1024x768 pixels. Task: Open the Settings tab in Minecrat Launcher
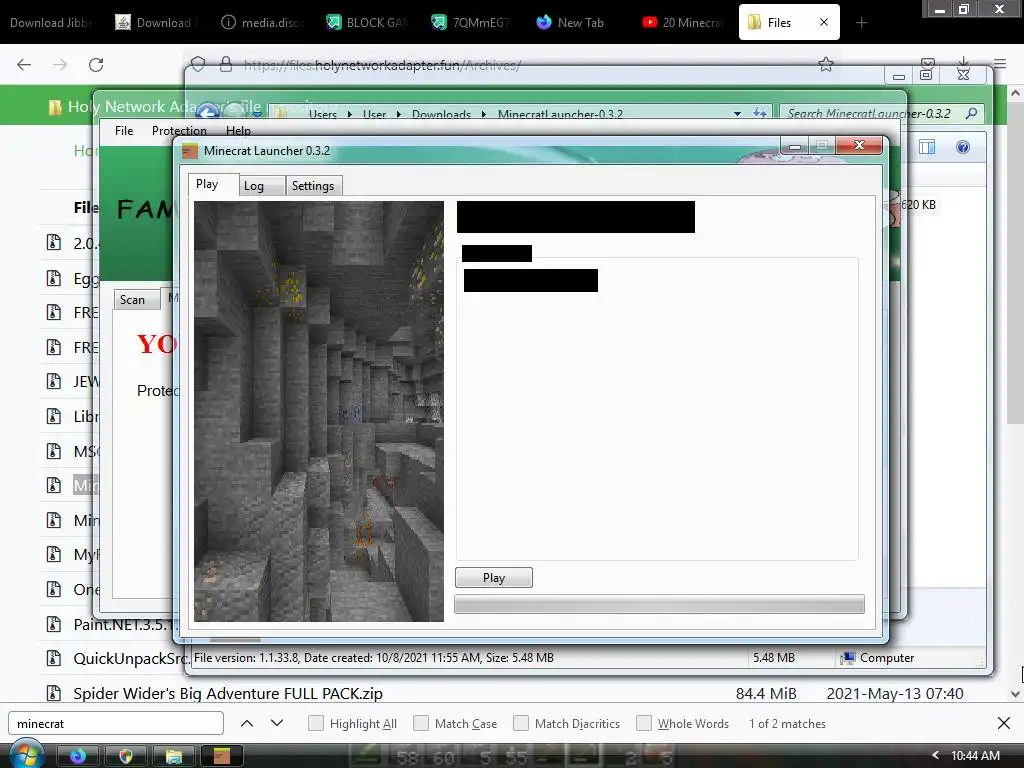(313, 186)
